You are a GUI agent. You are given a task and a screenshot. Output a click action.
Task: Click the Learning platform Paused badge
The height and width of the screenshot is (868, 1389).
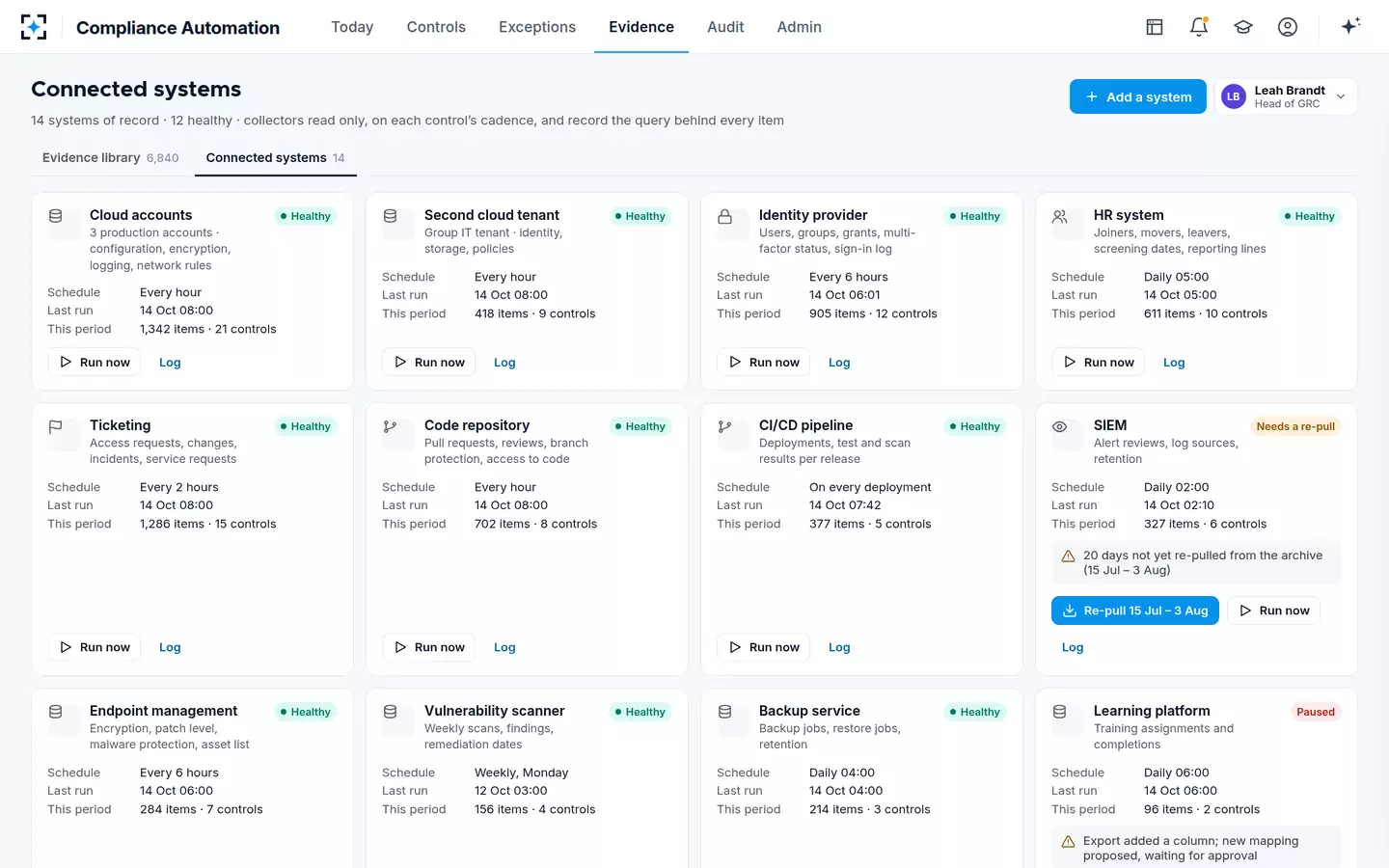1316,712
